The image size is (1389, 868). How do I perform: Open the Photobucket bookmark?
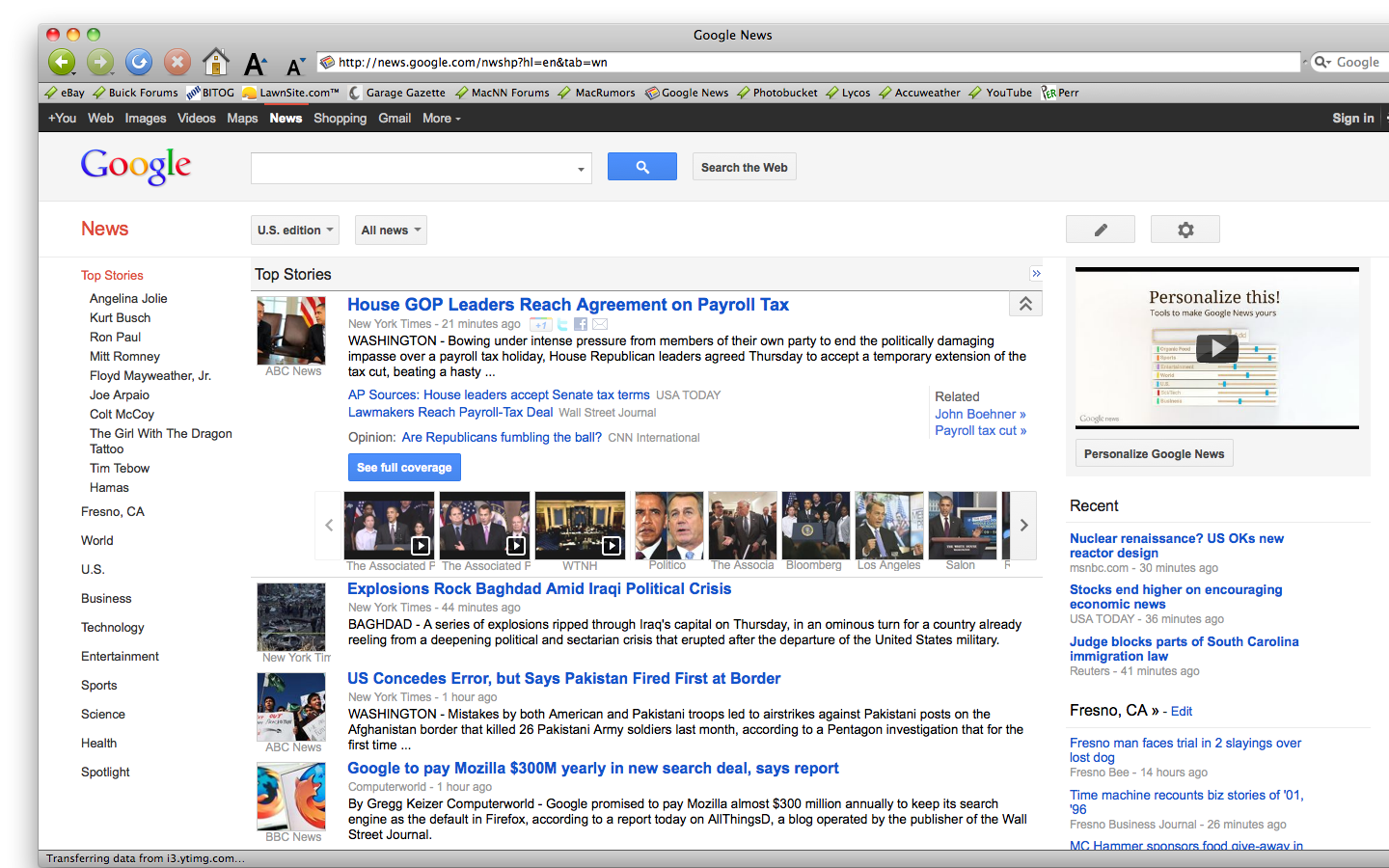click(x=777, y=93)
